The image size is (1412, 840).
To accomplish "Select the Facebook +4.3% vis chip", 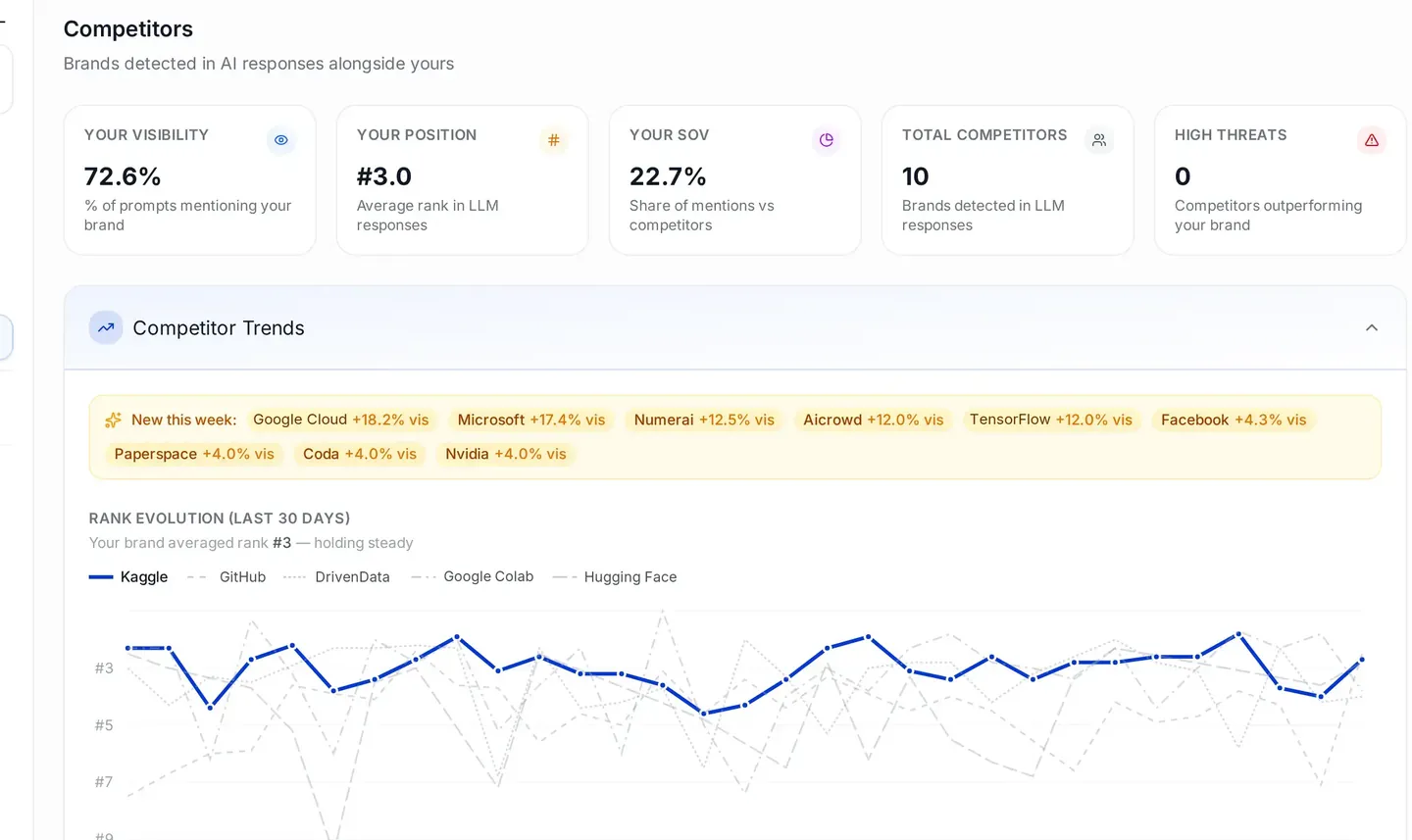I will coord(1234,420).
